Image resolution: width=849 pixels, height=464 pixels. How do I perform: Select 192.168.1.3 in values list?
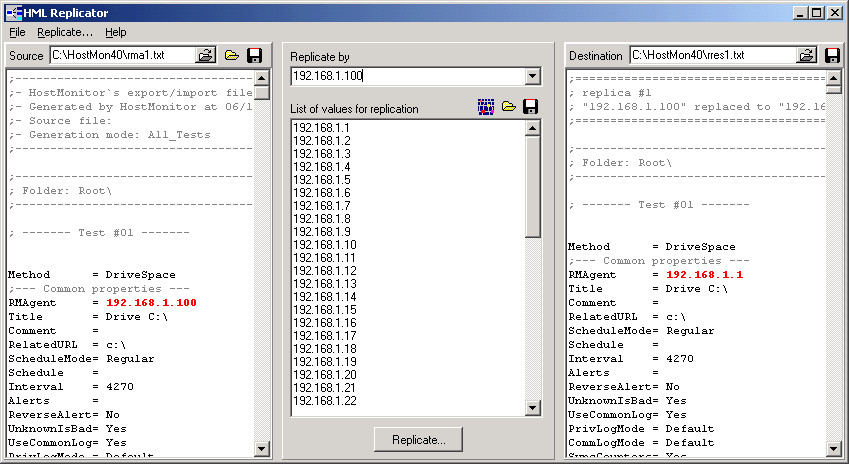(322, 154)
